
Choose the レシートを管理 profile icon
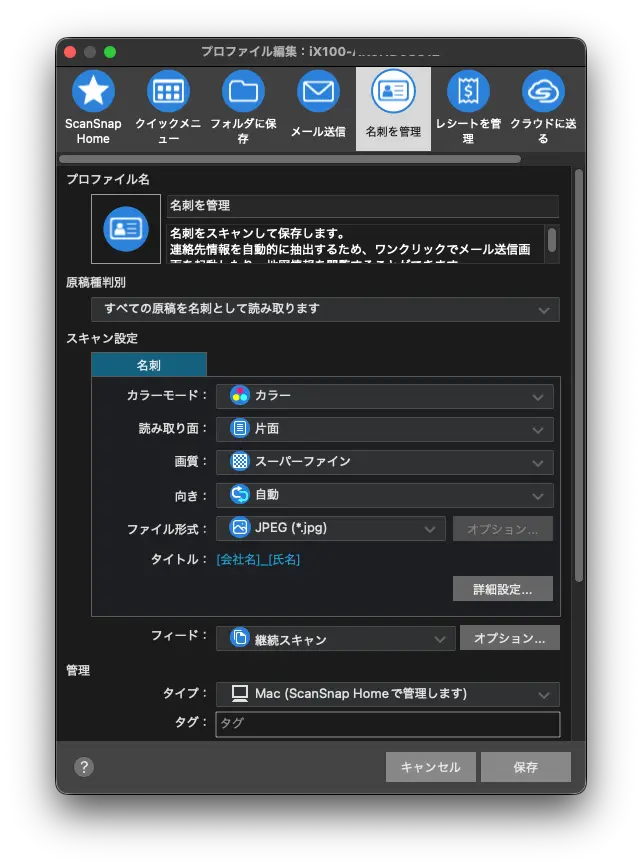click(468, 92)
